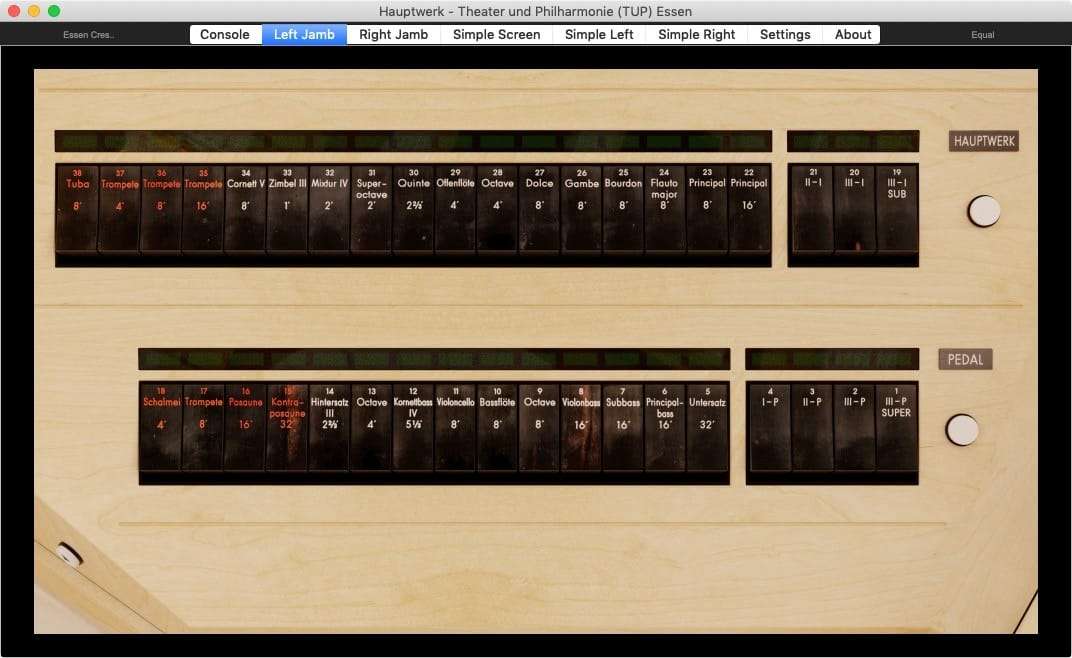Enable the Bourdon 8' stop
This screenshot has height=658, width=1072.
[623, 209]
